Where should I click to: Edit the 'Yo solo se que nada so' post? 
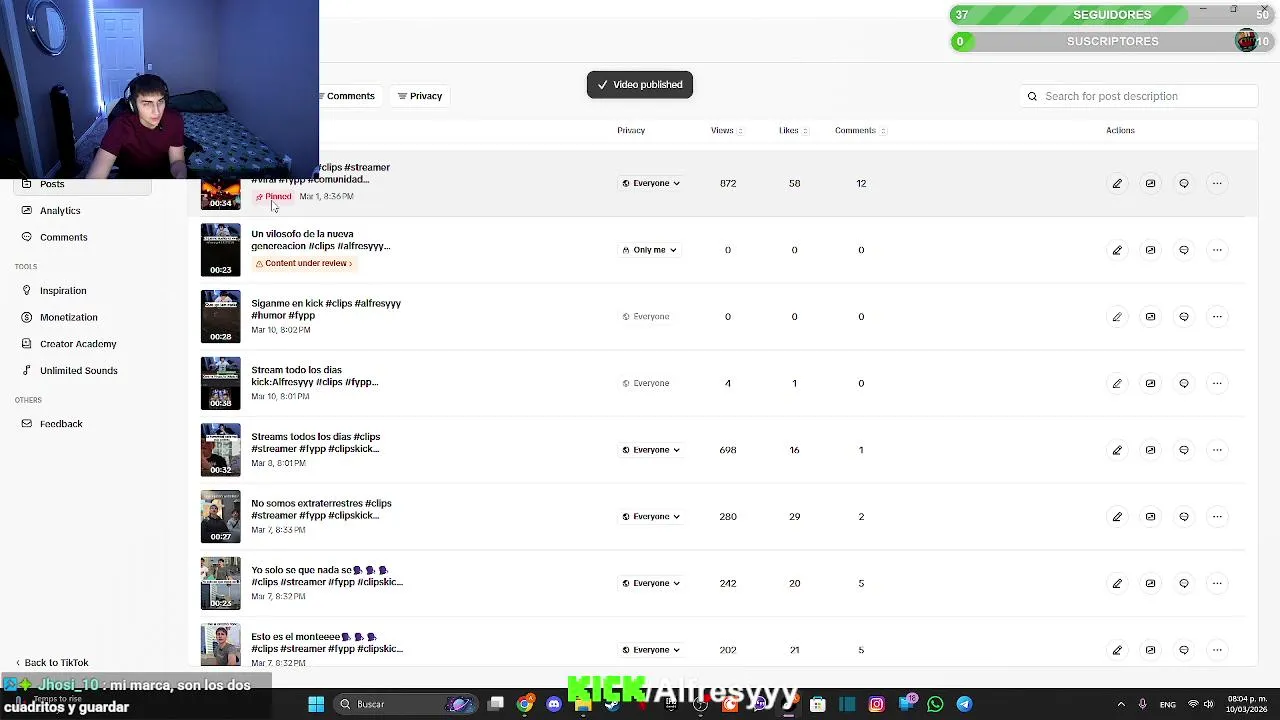(1117, 584)
